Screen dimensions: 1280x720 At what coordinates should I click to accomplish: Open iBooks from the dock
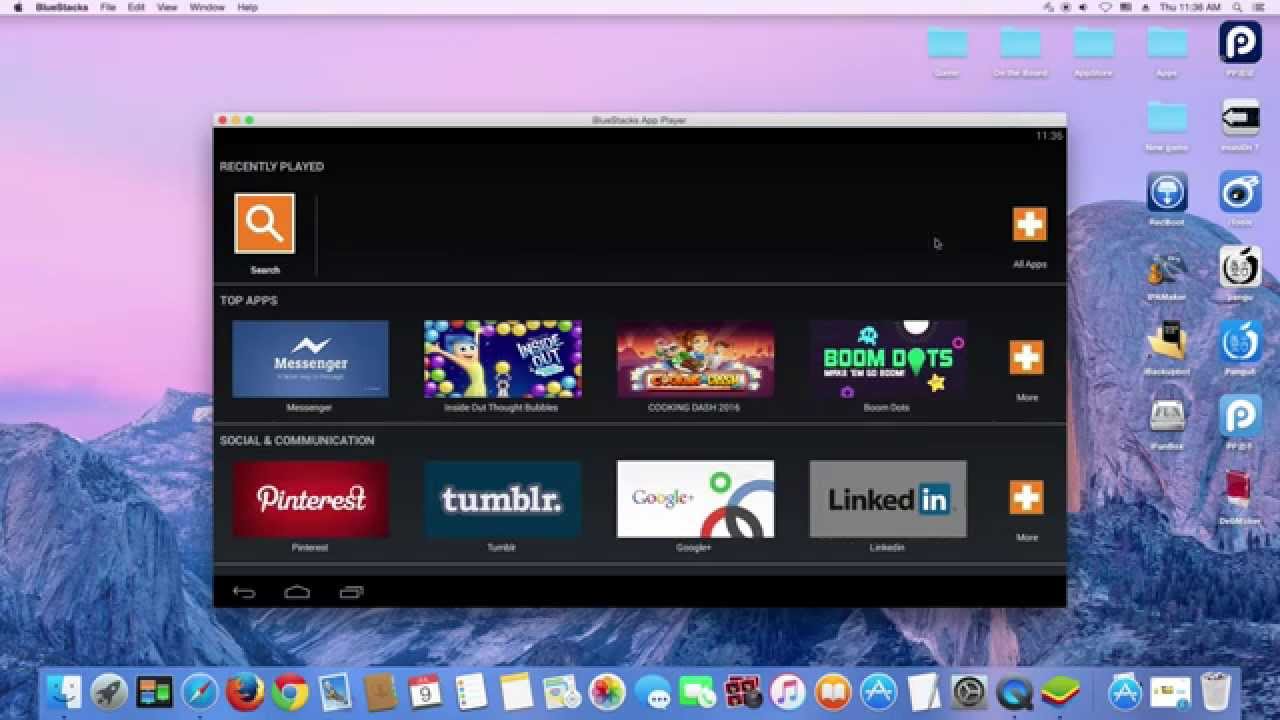pos(833,692)
